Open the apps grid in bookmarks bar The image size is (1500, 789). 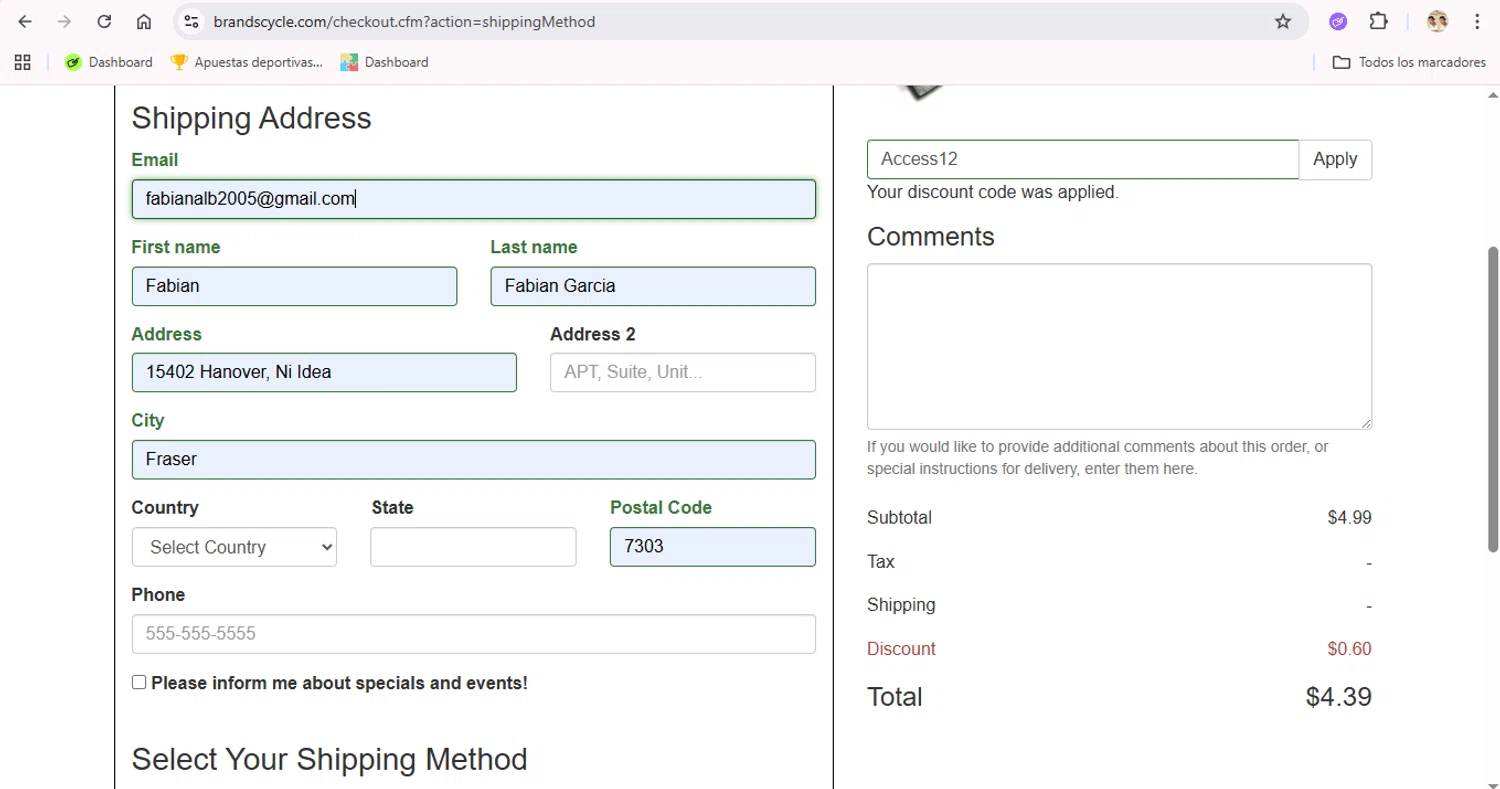(x=23, y=62)
